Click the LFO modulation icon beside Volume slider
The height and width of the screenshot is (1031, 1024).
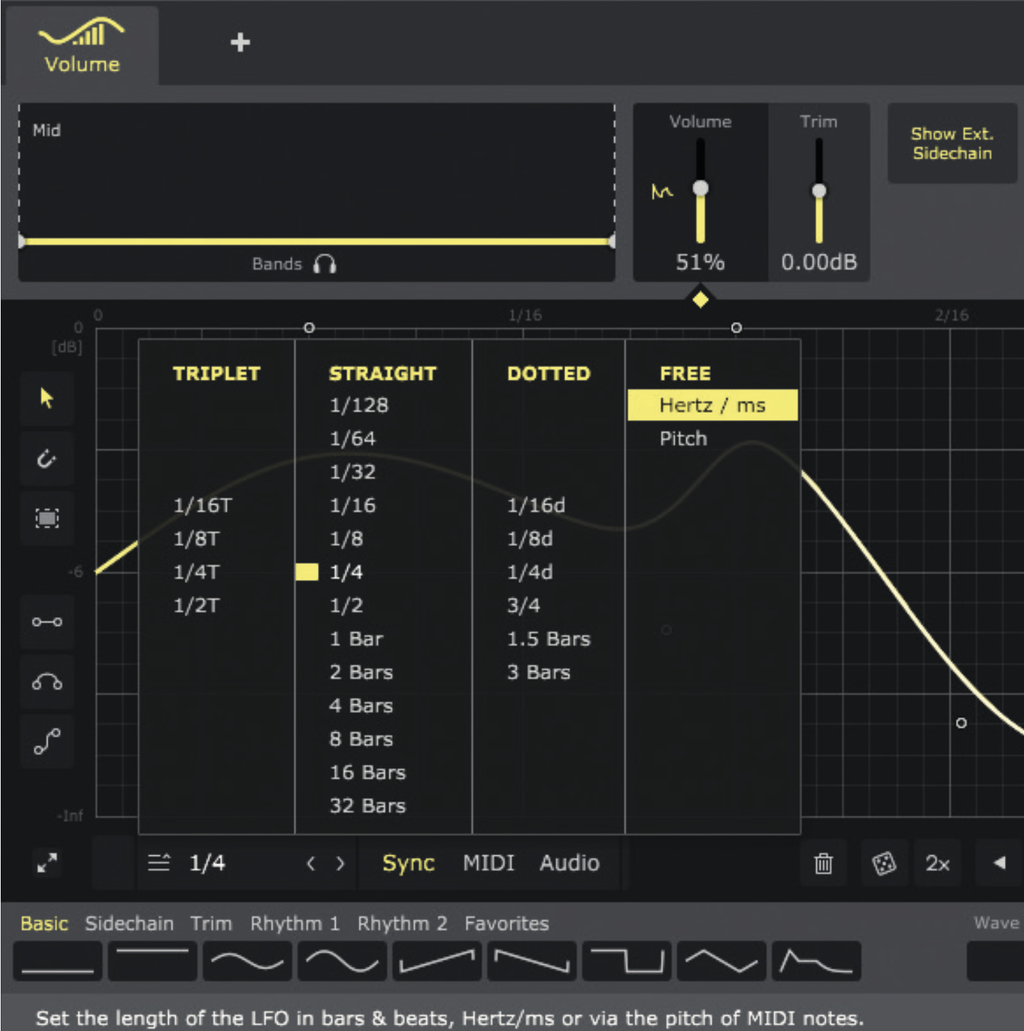(x=662, y=192)
